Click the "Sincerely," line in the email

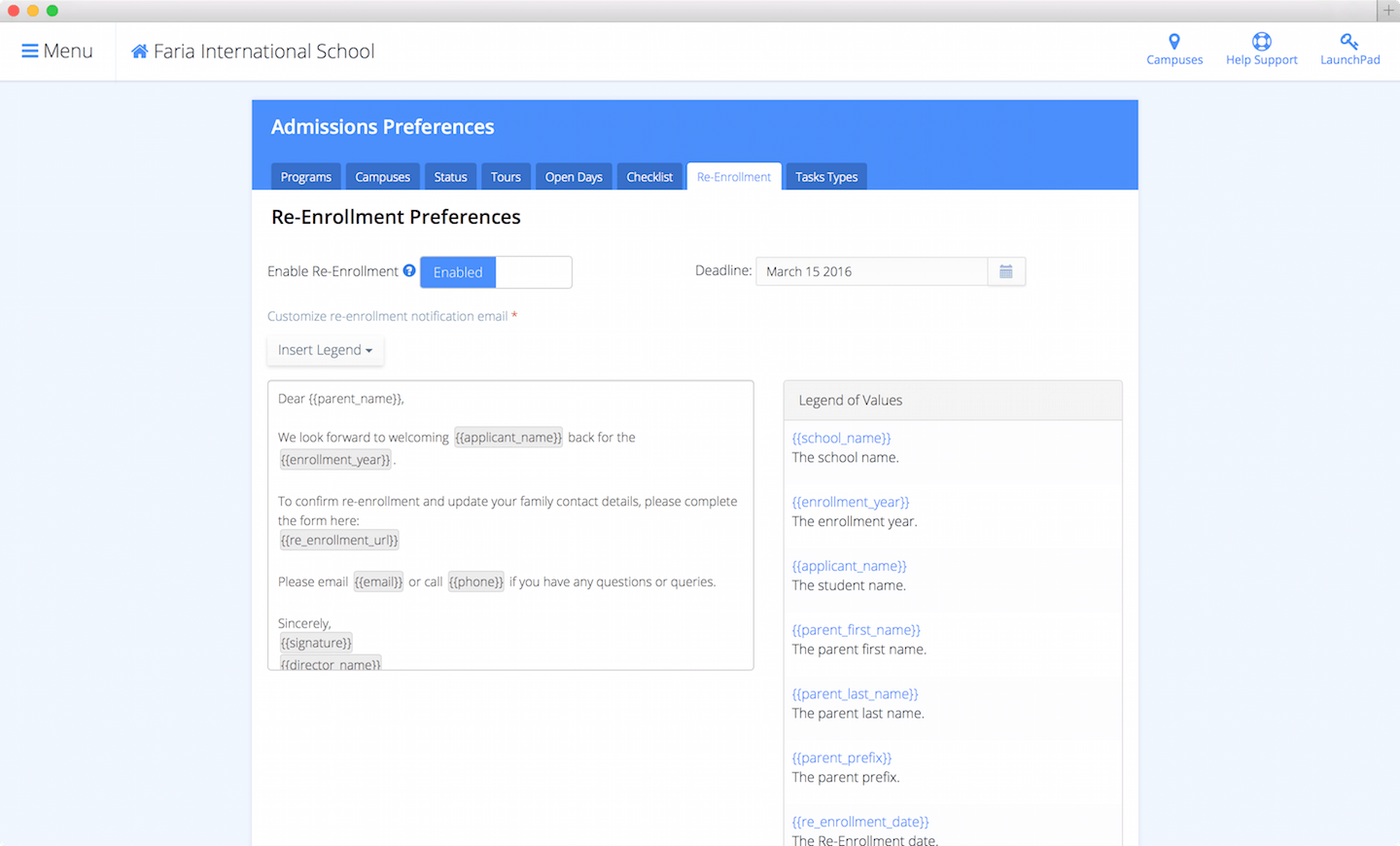[x=304, y=623]
